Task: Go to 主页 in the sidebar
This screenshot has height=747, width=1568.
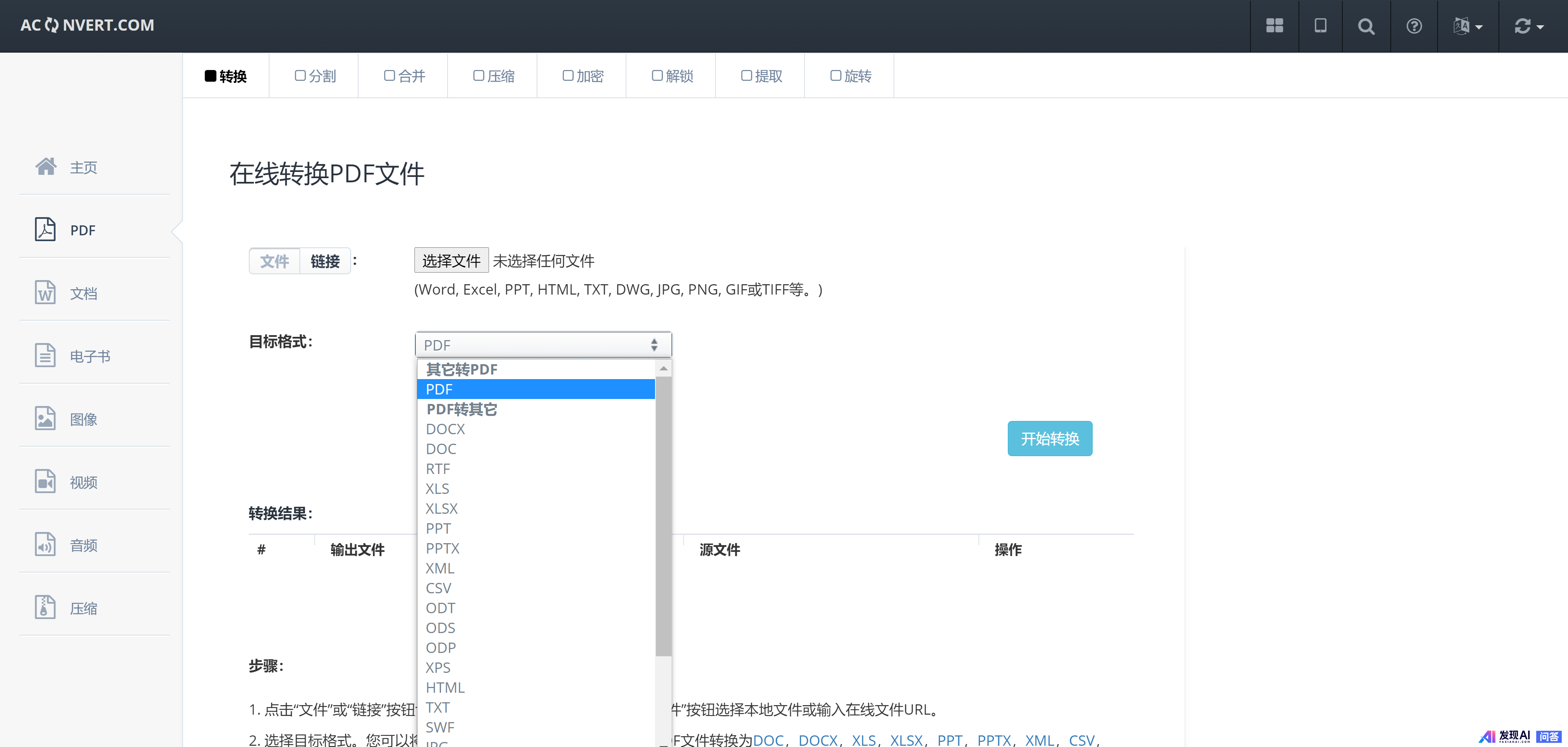Action: [83, 167]
